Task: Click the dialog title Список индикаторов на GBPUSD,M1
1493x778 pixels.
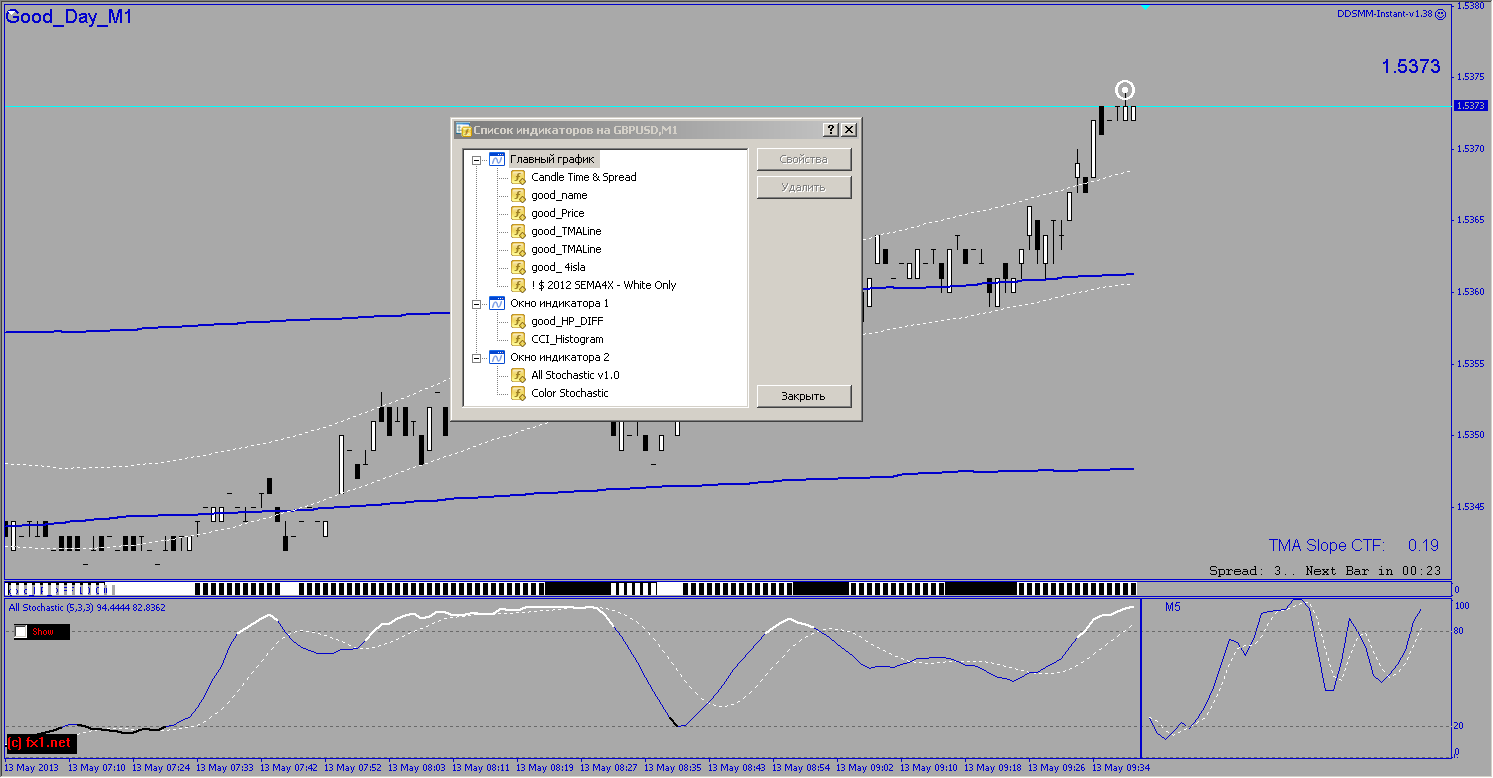Action: (x=575, y=130)
